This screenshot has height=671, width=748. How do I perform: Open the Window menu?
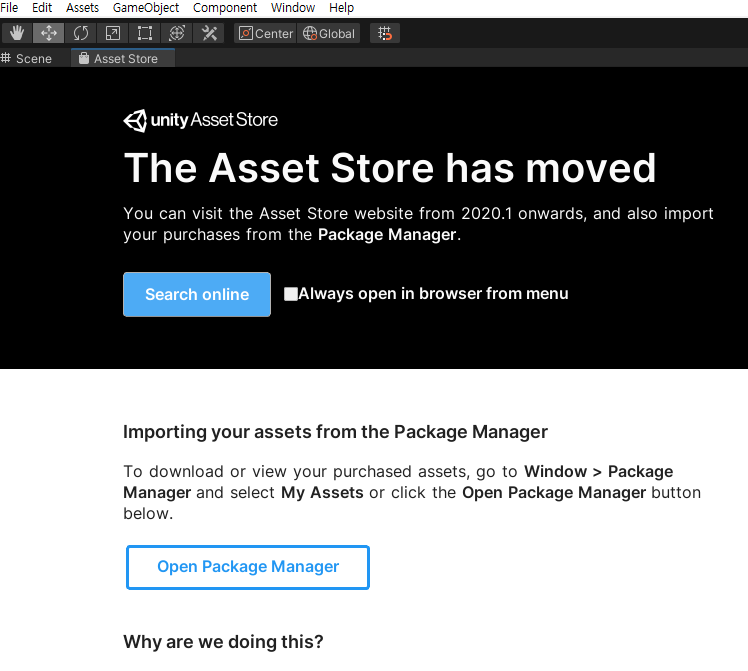tap(293, 8)
